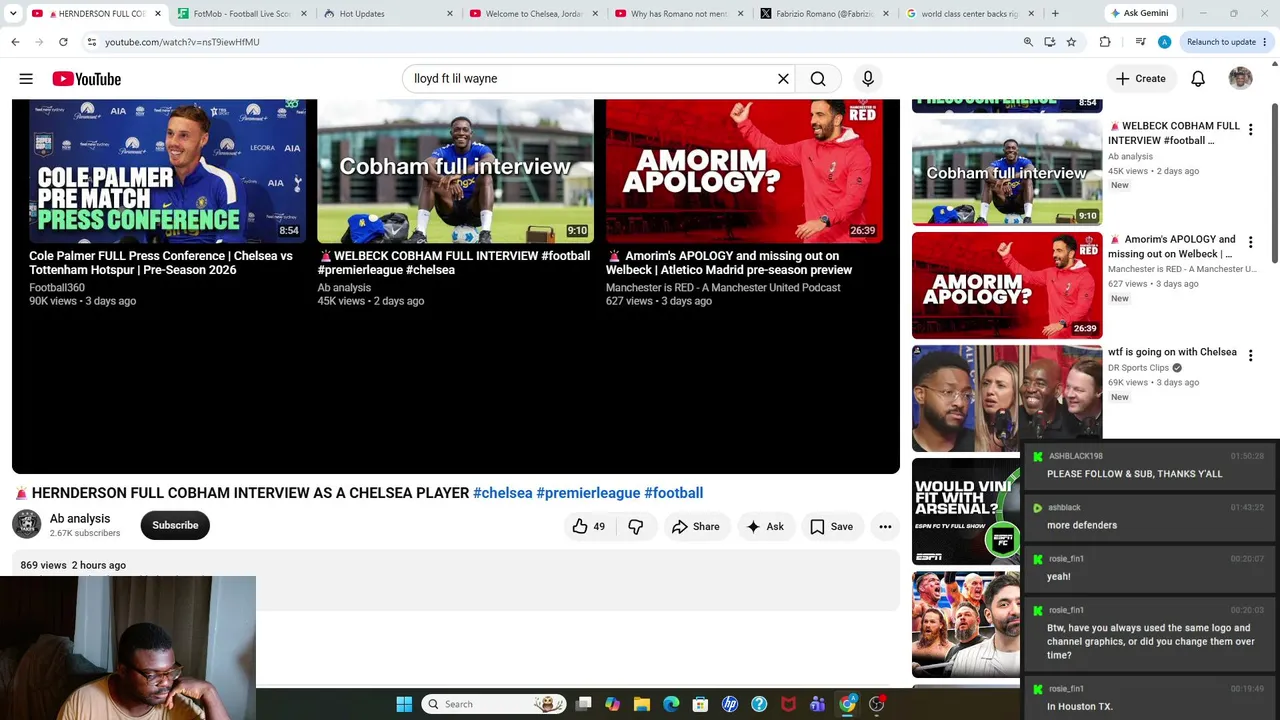Open YouTube notifications bell
This screenshot has width=1280, height=720.
pyautogui.click(x=1198, y=79)
